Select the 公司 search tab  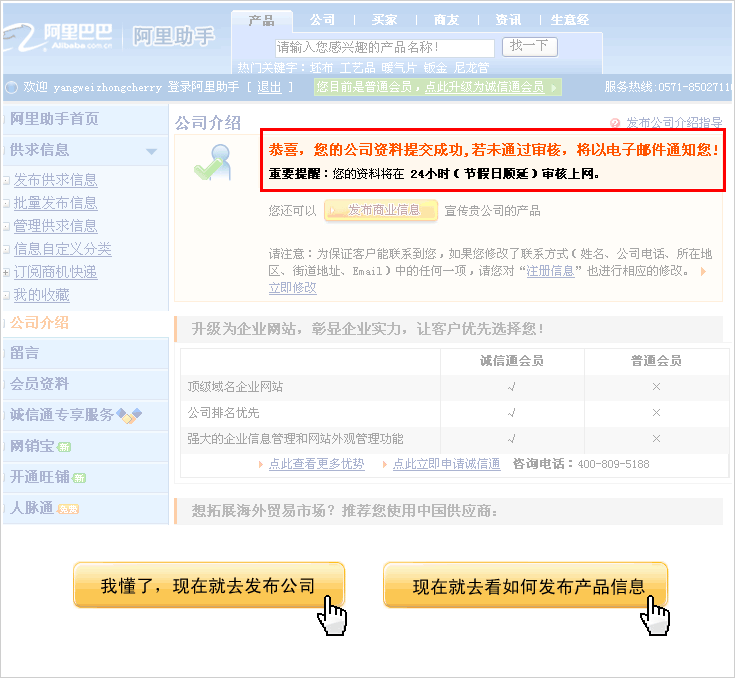click(322, 20)
